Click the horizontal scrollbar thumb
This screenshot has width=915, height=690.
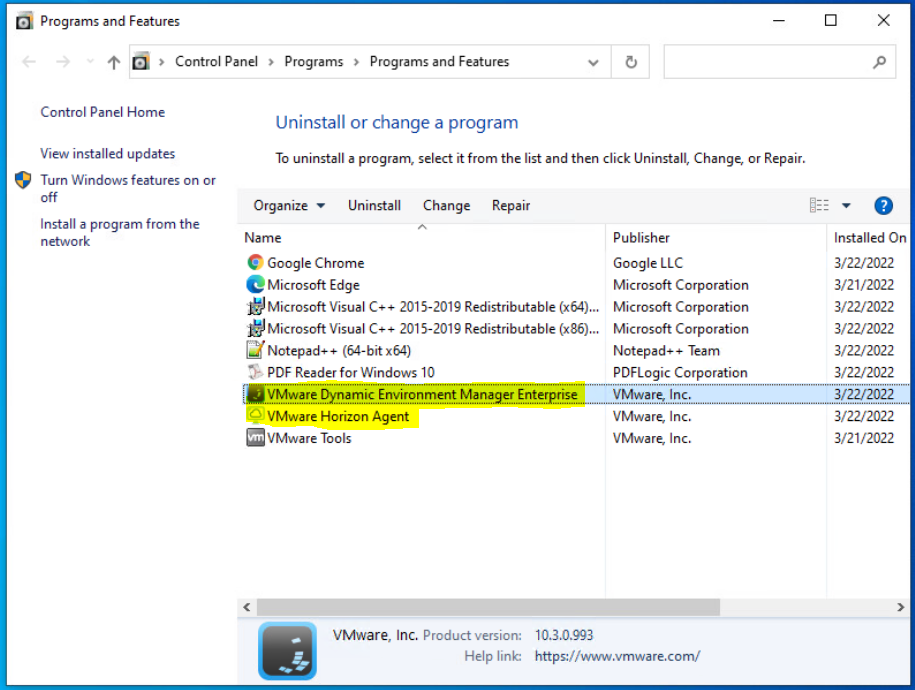pos(488,607)
